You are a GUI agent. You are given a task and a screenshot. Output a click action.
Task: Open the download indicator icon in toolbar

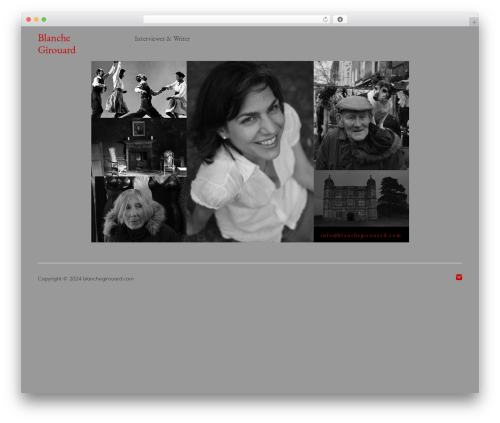click(340, 20)
